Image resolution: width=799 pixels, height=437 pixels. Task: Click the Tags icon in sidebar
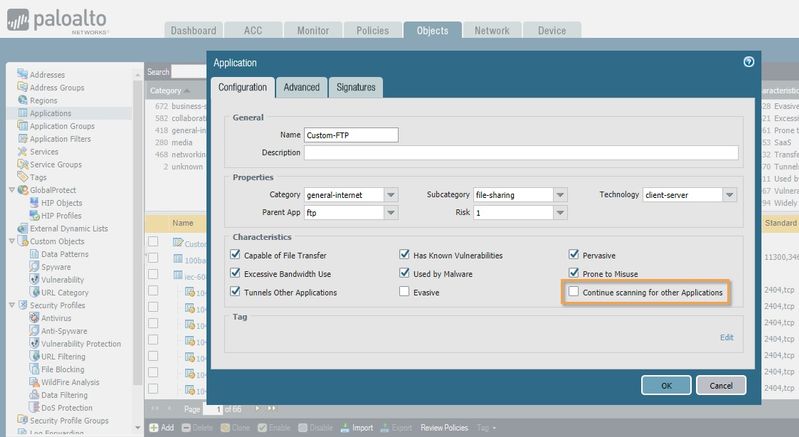click(22, 177)
